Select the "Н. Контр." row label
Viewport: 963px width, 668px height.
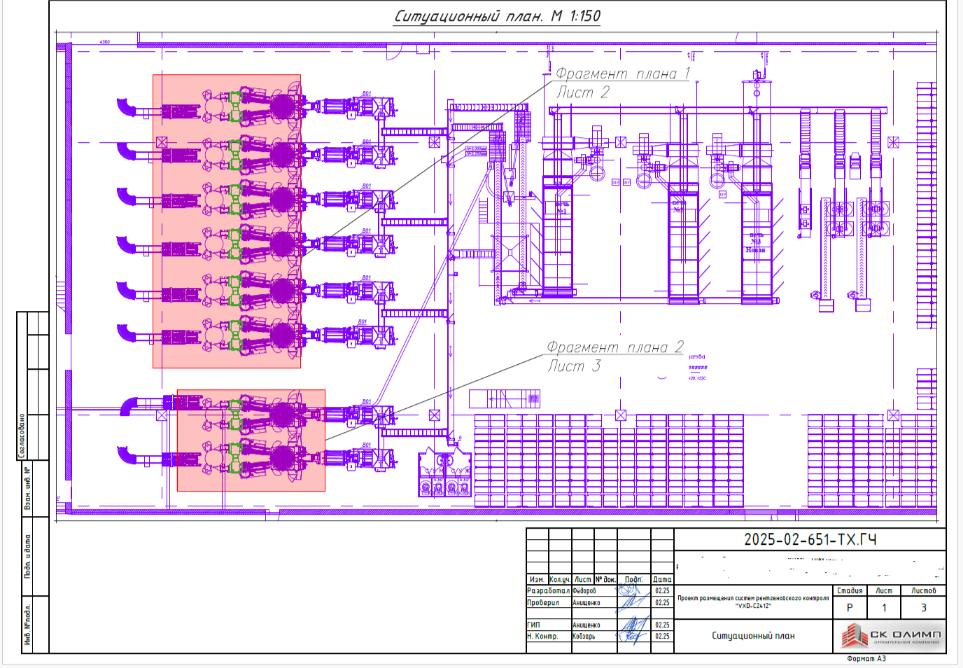tap(542, 636)
